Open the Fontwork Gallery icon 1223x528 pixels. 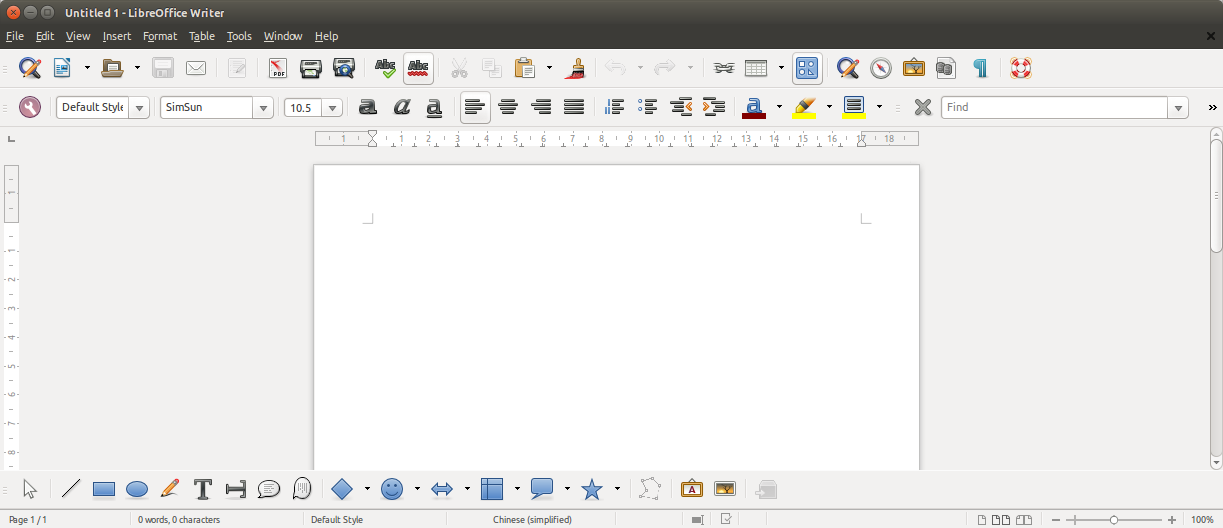pyautogui.click(x=692, y=489)
